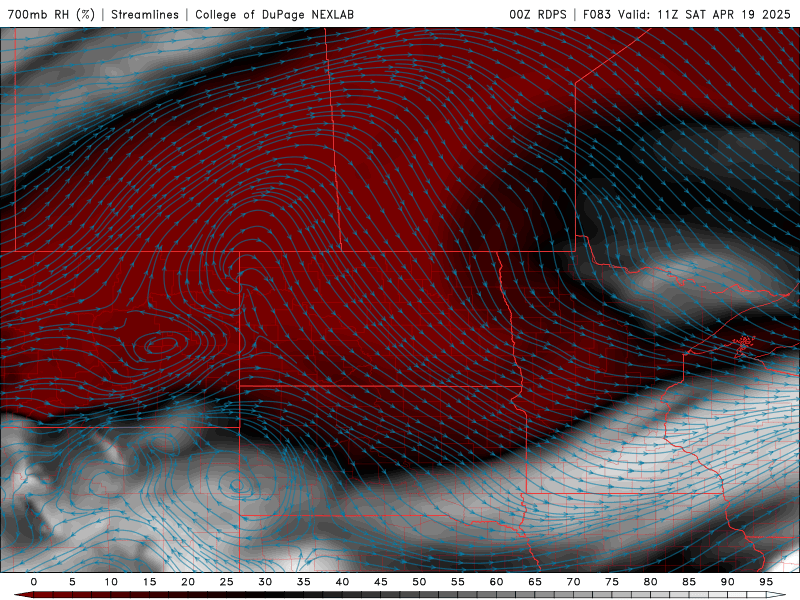Click the colorbar value label 35
The width and height of the screenshot is (800, 600).
[x=304, y=582]
